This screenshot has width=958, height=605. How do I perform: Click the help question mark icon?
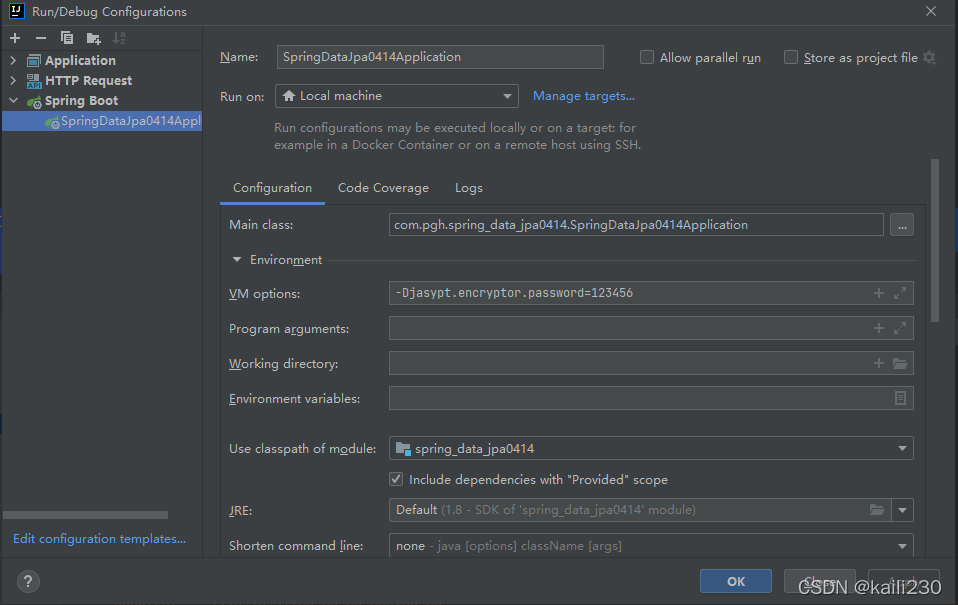[x=26, y=581]
